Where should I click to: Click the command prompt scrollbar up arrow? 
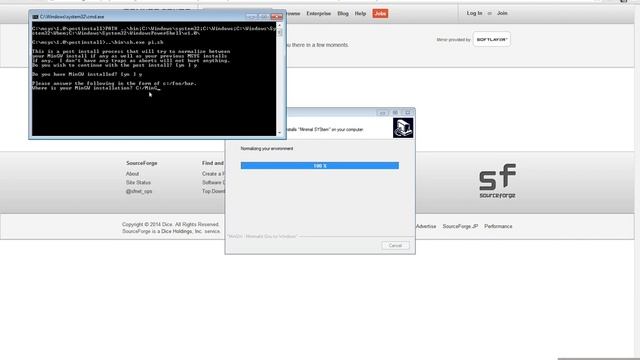pos(280,25)
